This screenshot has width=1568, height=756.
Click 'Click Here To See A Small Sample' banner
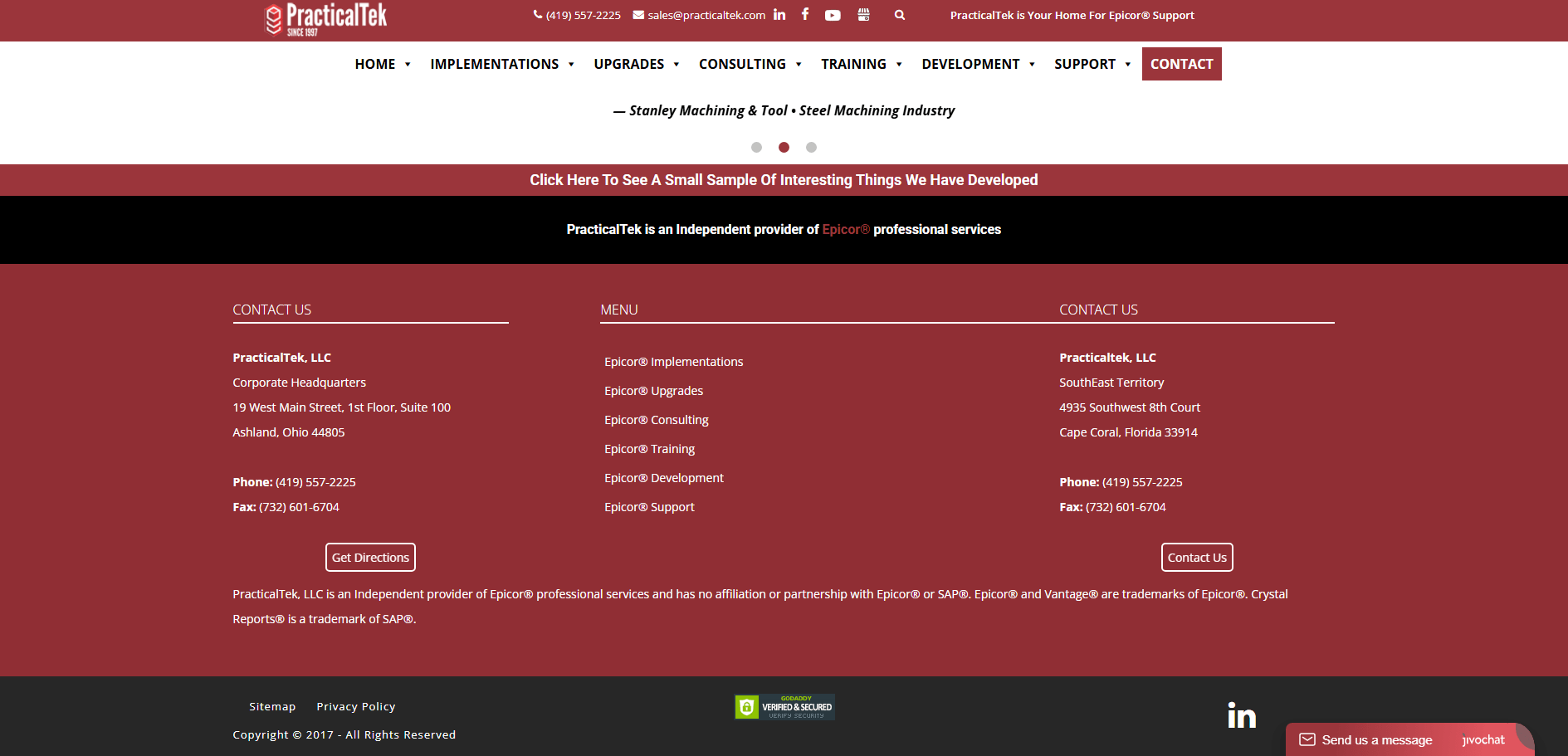(784, 180)
